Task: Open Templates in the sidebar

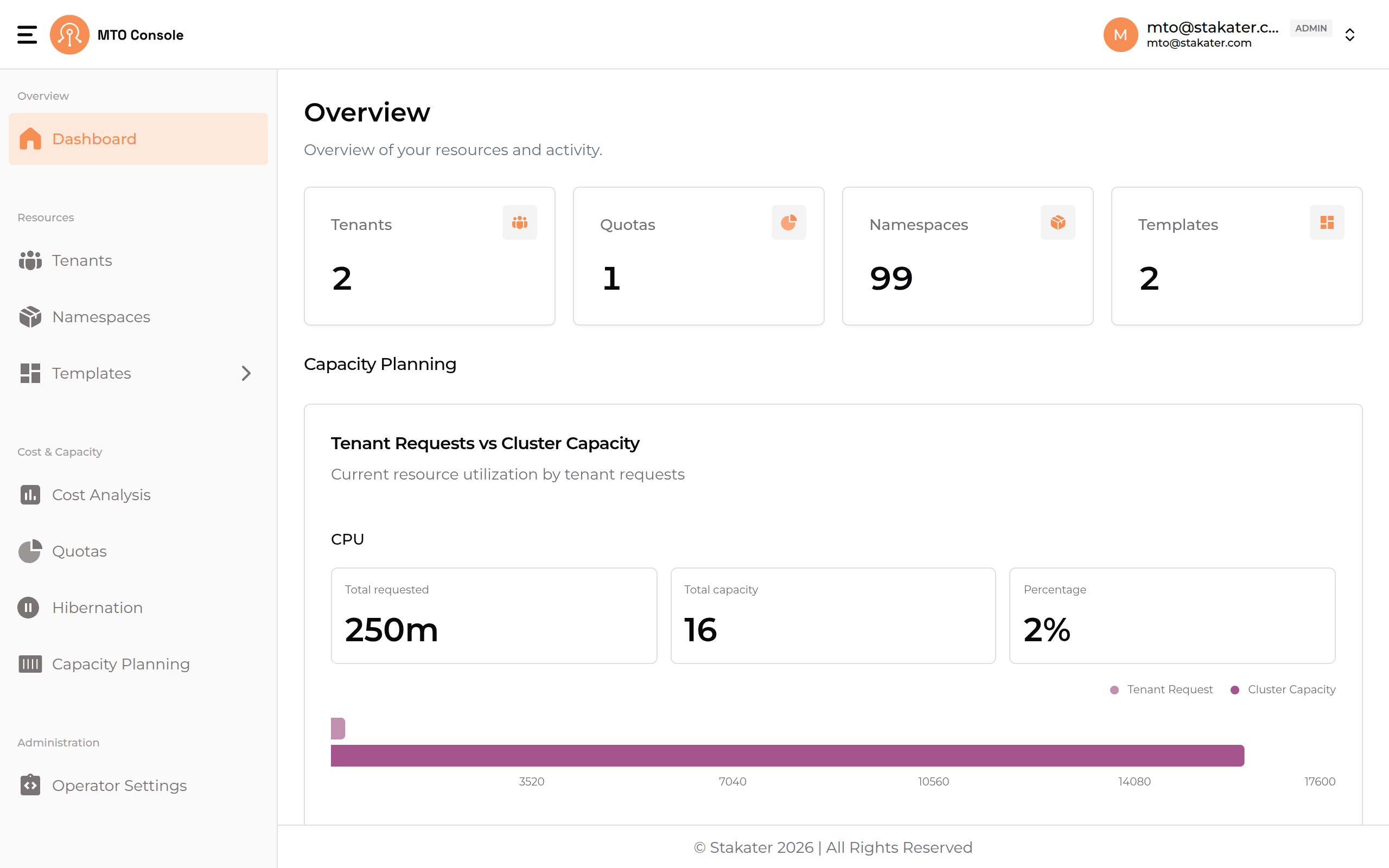Action: [138, 373]
